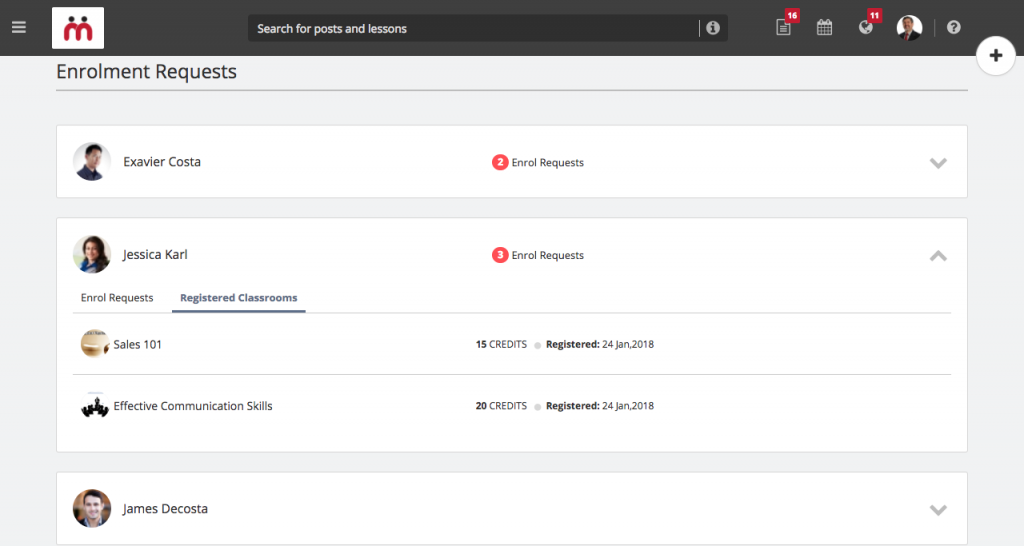Open the globe notifications with 11 badge
This screenshot has height=546, width=1024.
(x=865, y=27)
